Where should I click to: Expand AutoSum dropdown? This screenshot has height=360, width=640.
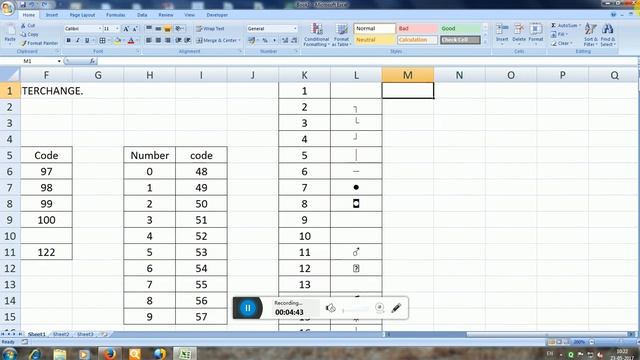pyautogui.click(x=580, y=25)
